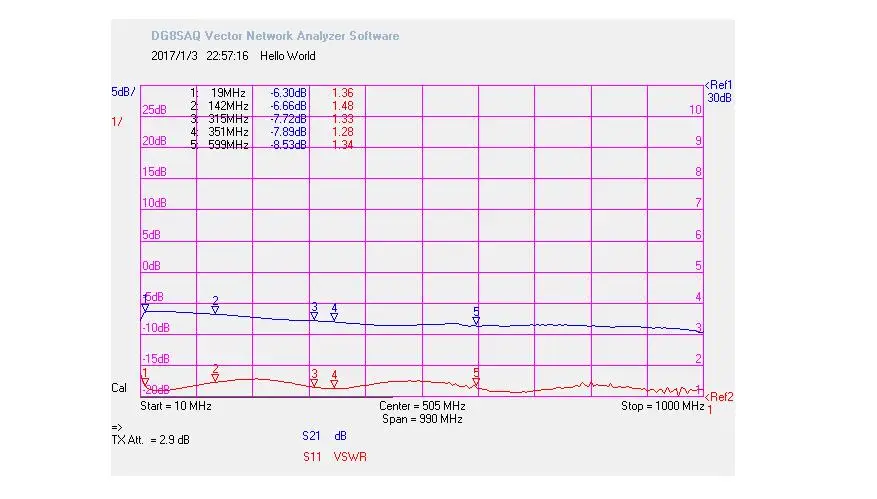Click the "25dB" left axis label
The image size is (877, 499).
pos(154,110)
